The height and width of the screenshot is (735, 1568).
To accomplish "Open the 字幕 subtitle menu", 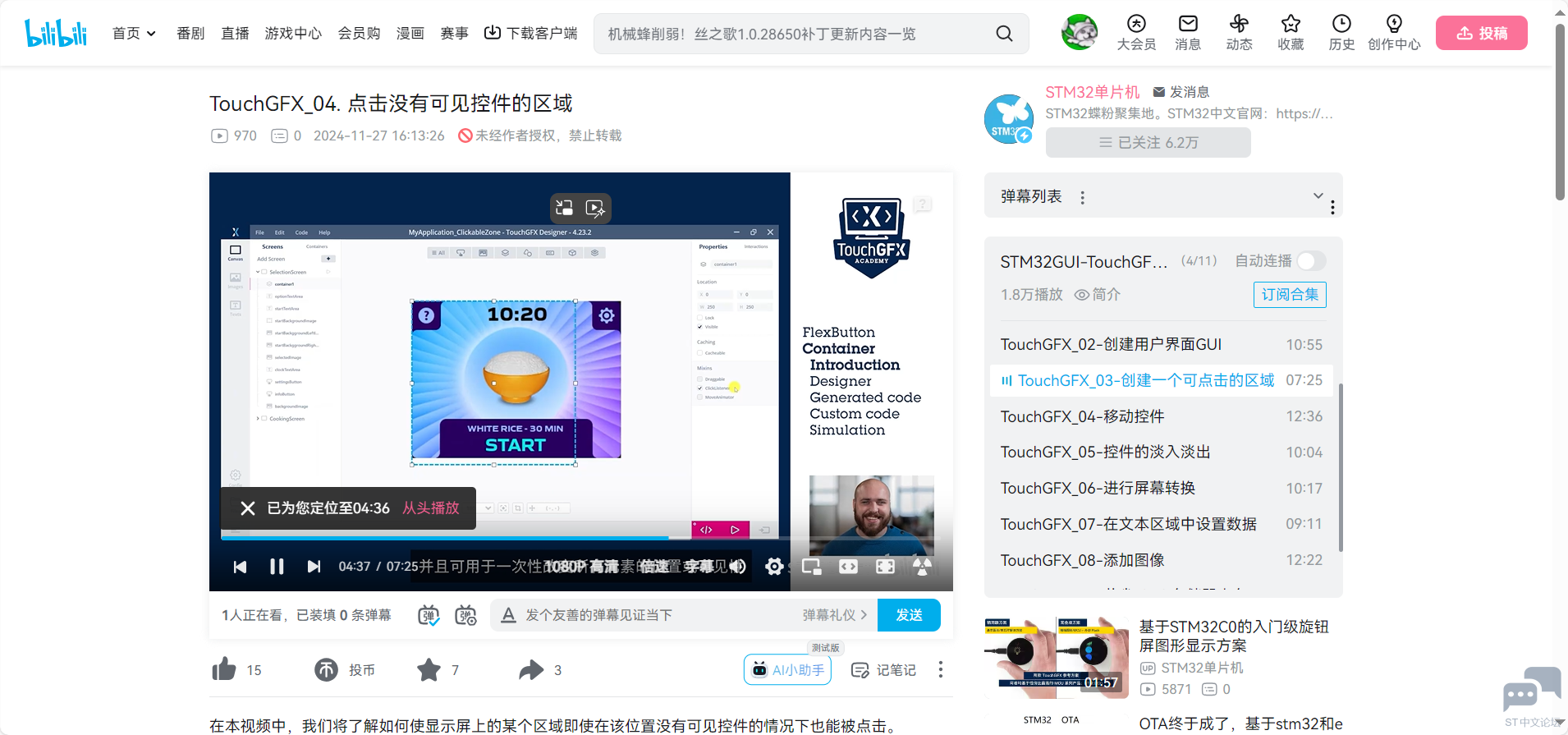I will pos(699,567).
